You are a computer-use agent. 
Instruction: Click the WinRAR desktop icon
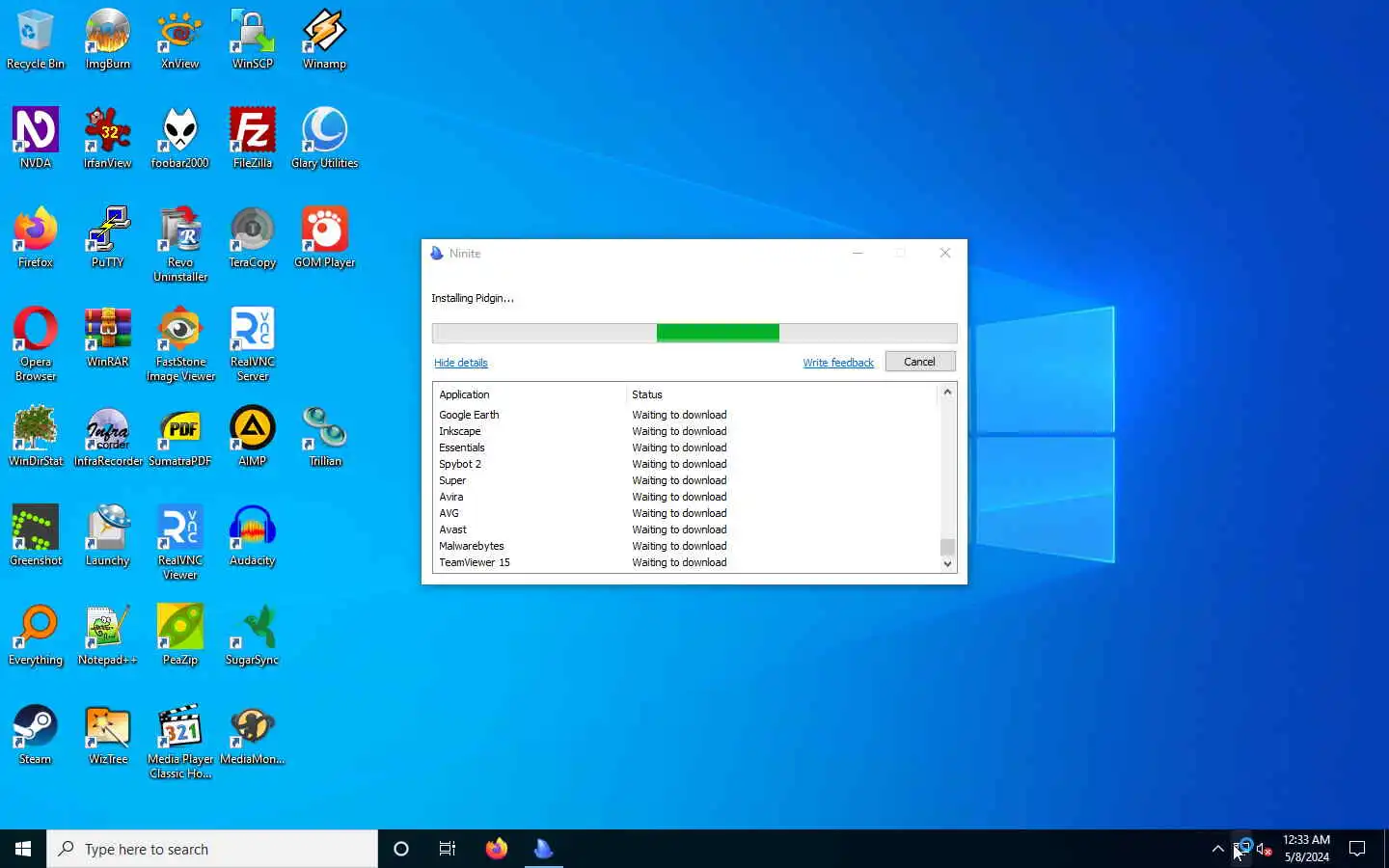click(108, 338)
